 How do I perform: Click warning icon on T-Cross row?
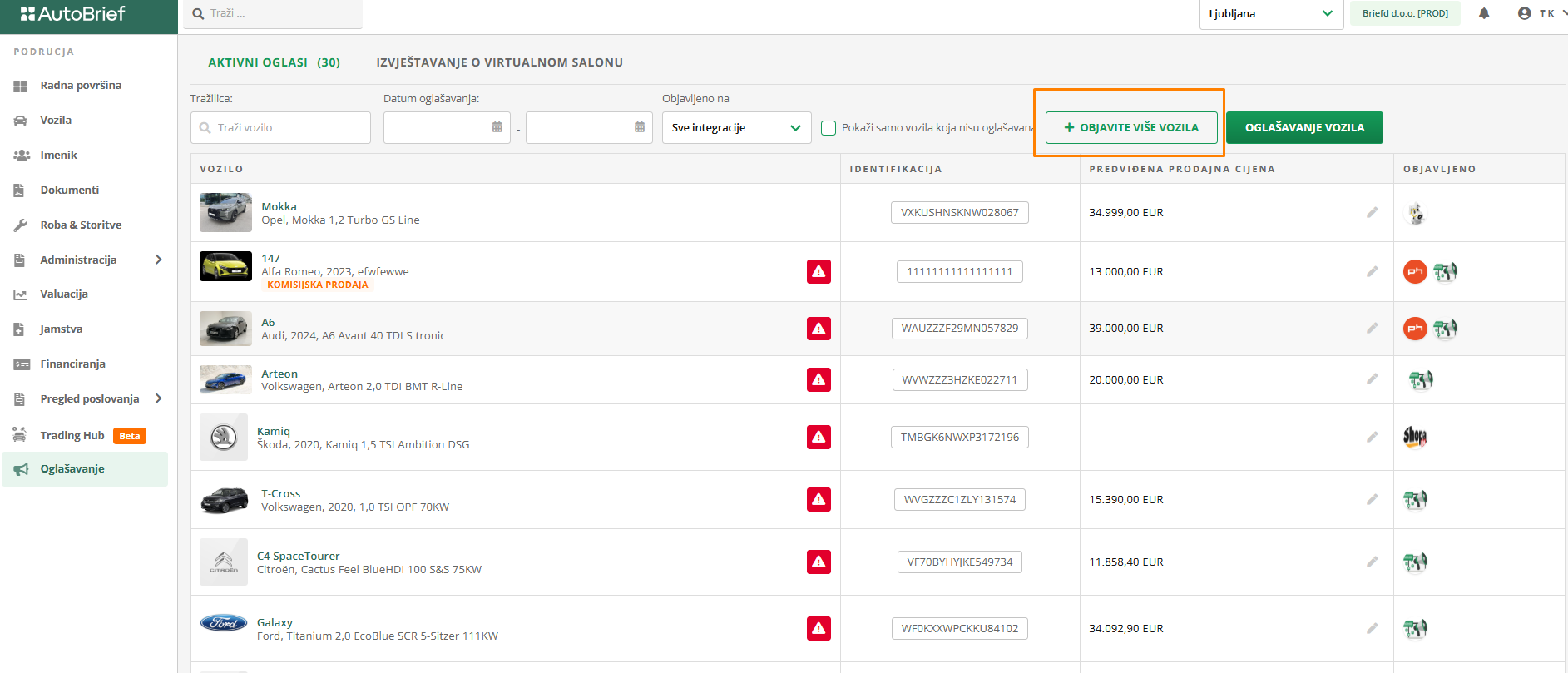pos(819,499)
